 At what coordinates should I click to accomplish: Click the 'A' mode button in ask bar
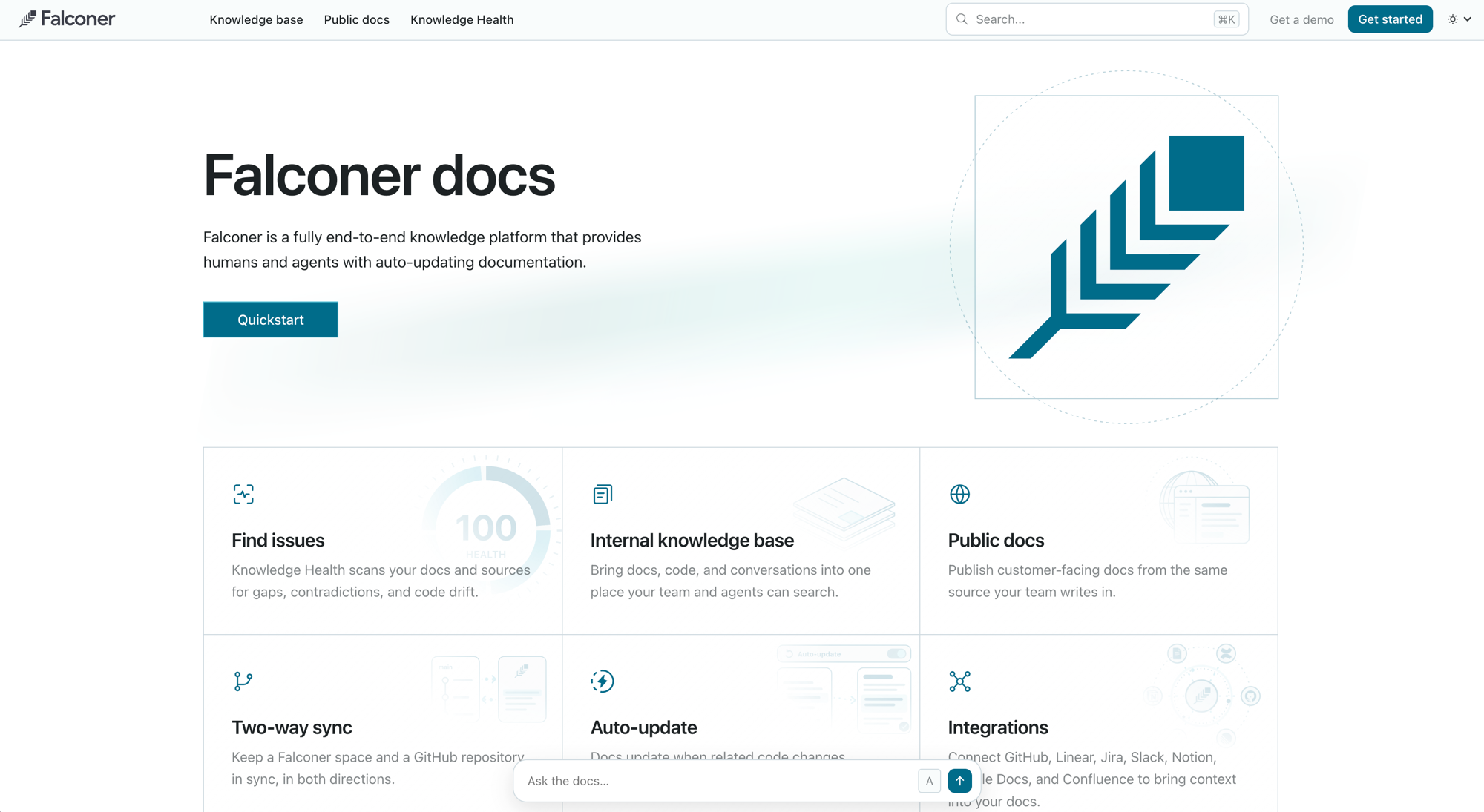coord(929,780)
